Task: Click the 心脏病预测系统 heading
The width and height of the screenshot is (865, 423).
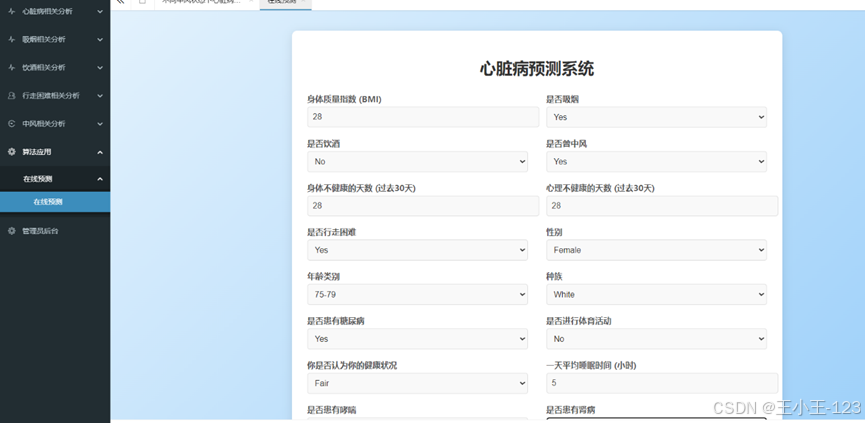Action: pos(537,69)
